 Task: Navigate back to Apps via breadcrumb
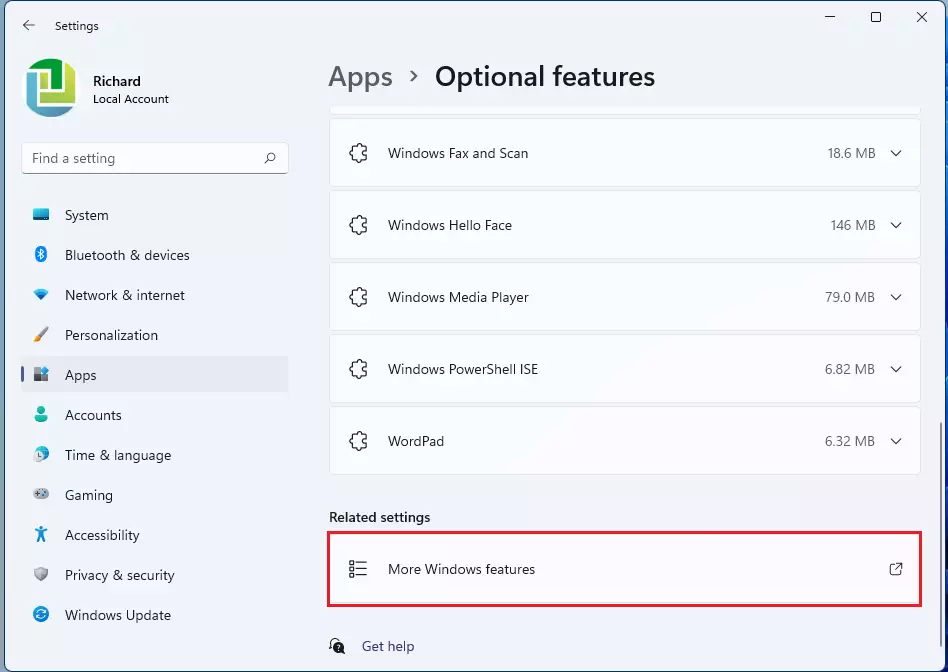pos(360,77)
